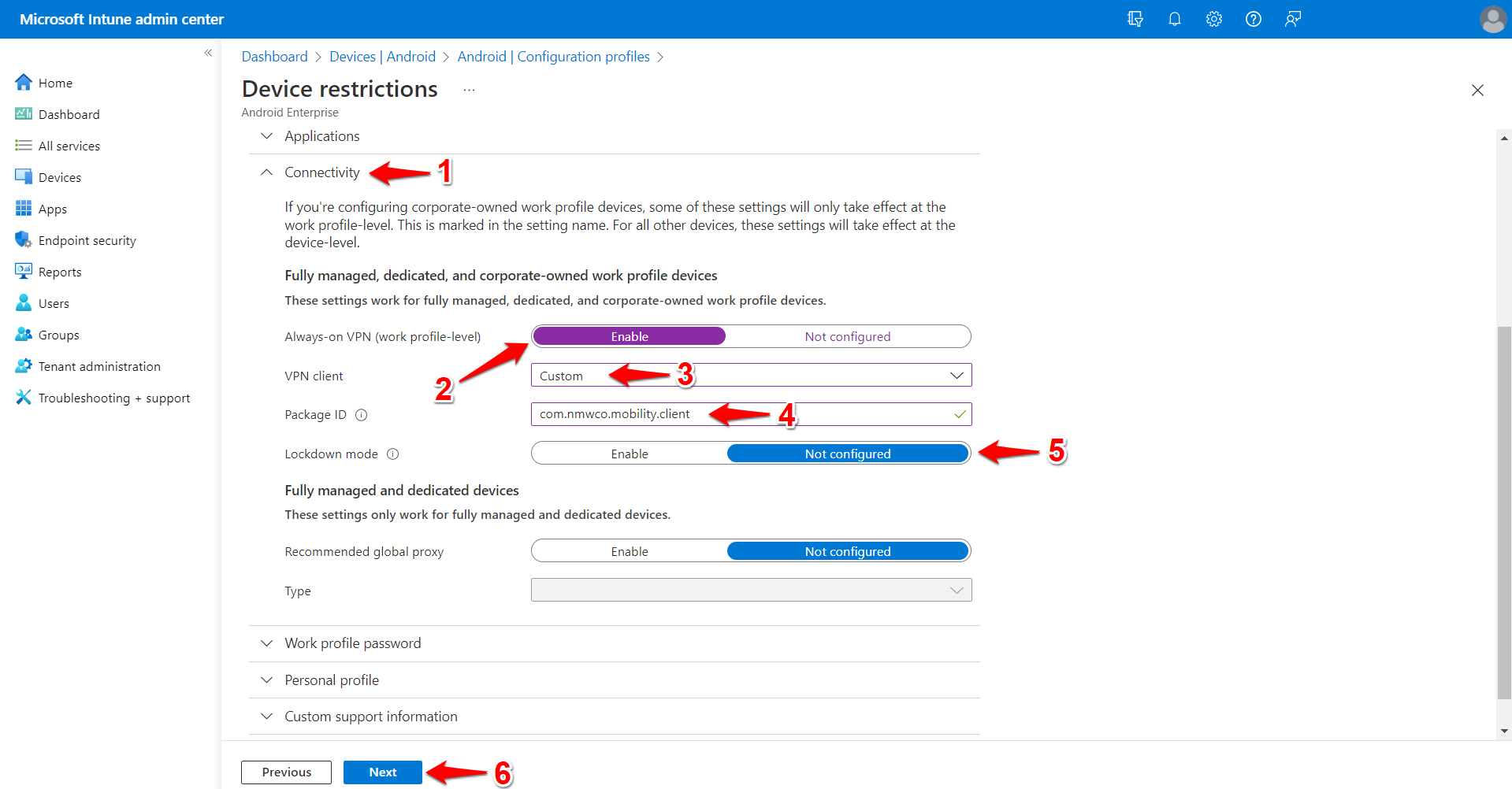Open the portal settings gear
This screenshot has width=1512, height=789.
pyautogui.click(x=1213, y=18)
